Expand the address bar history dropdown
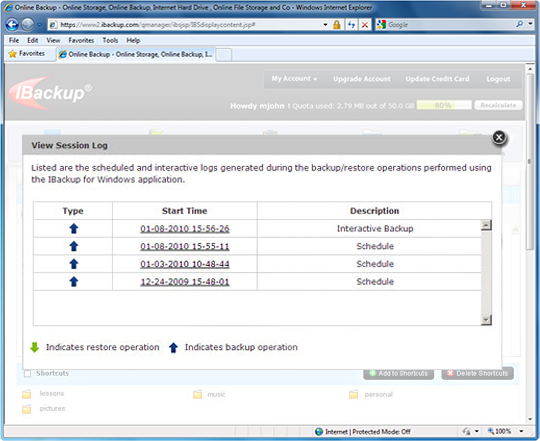 (x=325, y=25)
